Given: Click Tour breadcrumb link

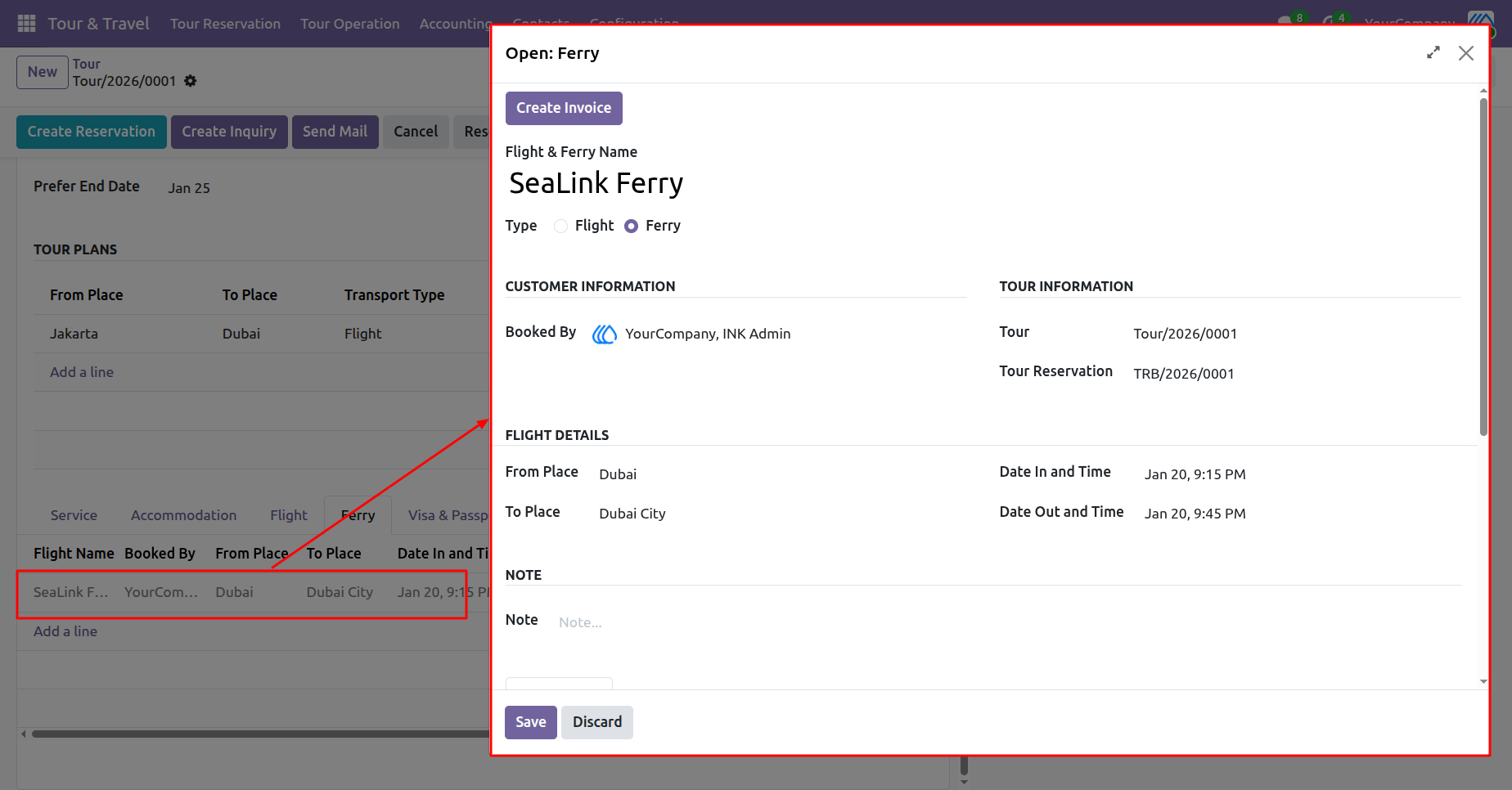Looking at the screenshot, I should point(87,64).
